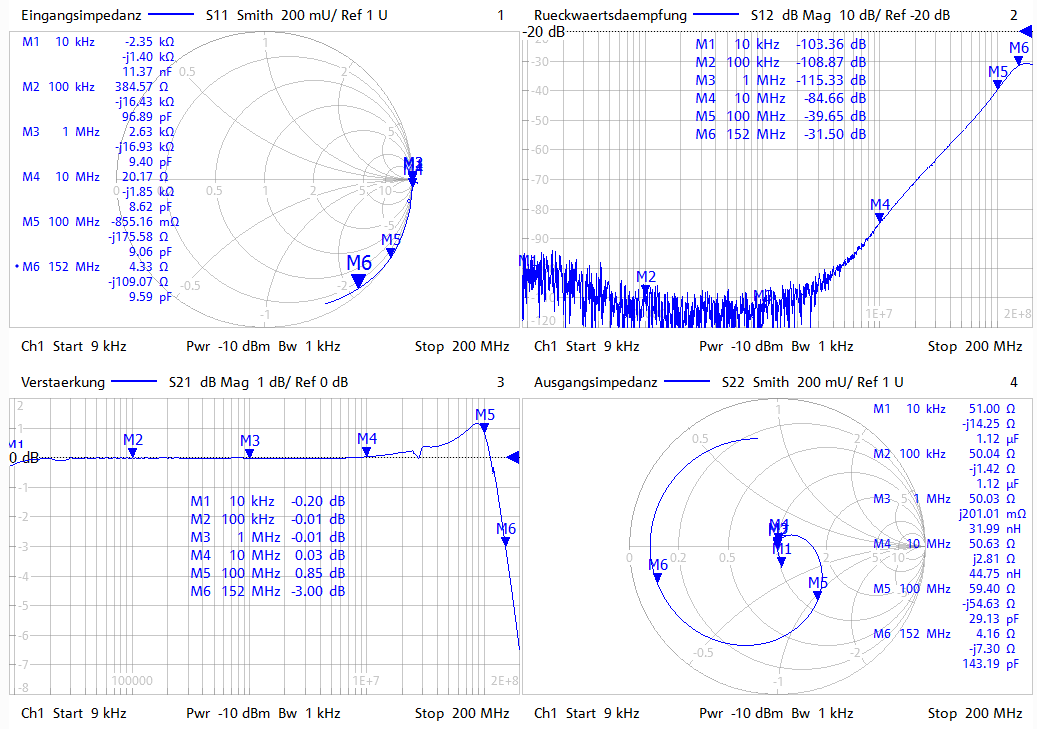The width and height of the screenshot is (1037, 729).
Task: Select the M4 10 MHz -84.66 dB readout
Action: (x=780, y=98)
